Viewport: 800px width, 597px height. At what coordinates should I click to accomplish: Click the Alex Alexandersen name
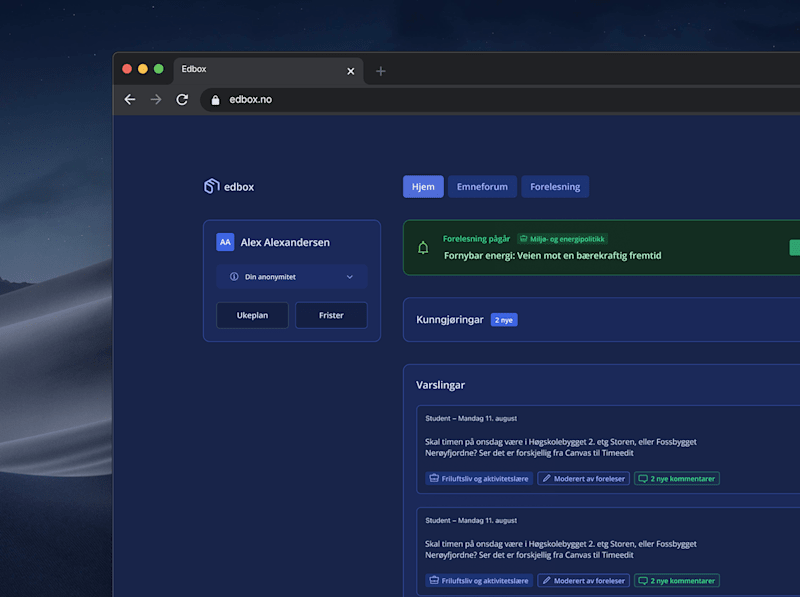click(285, 242)
